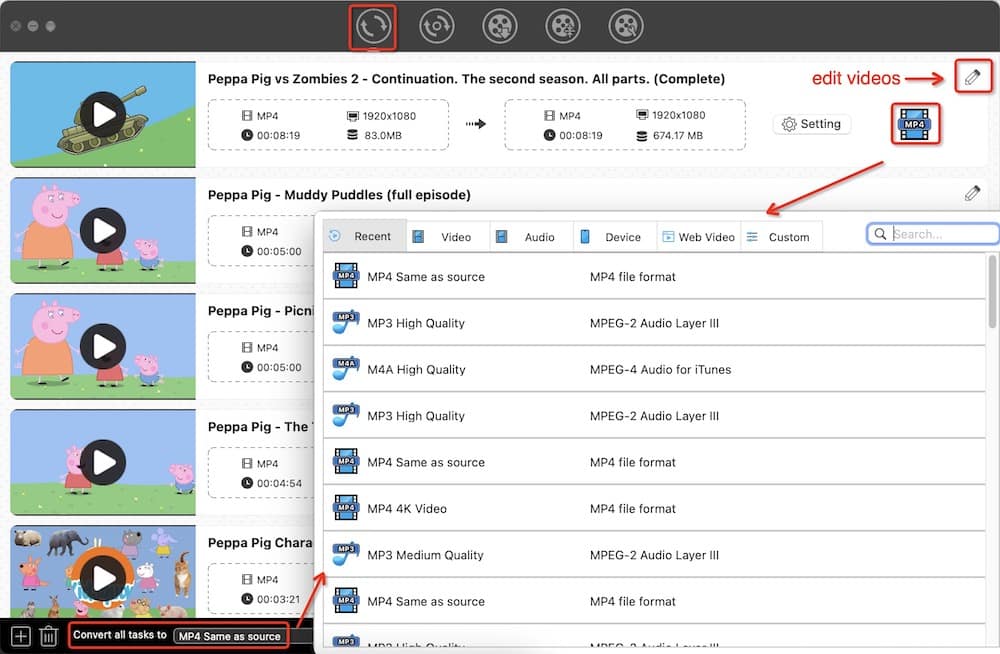The image size is (1000, 654).
Task: Select the Web Video tab
Action: (698, 237)
